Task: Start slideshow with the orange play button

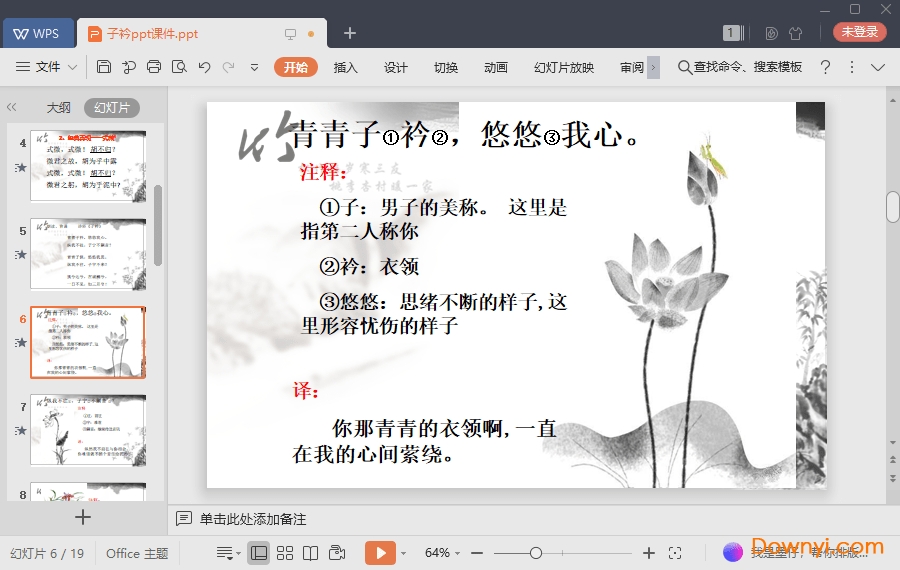Action: pos(380,553)
